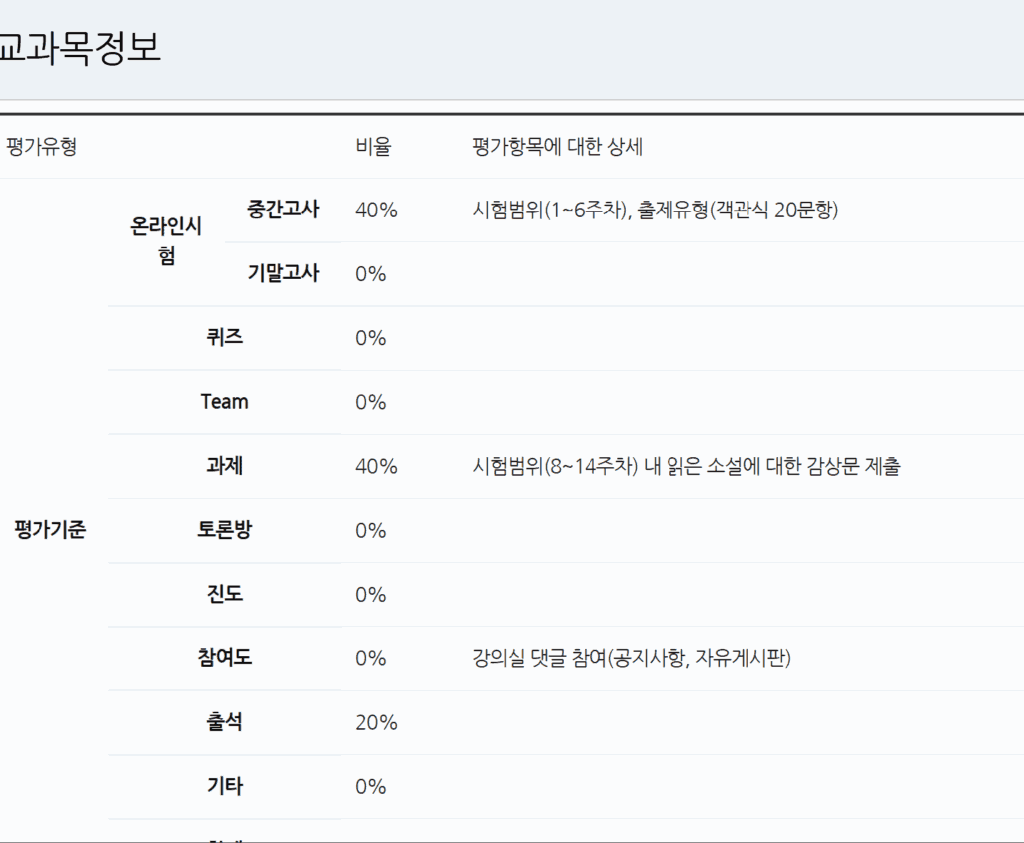
Task: Click the 참여도 row label
Action: [x=224, y=658]
